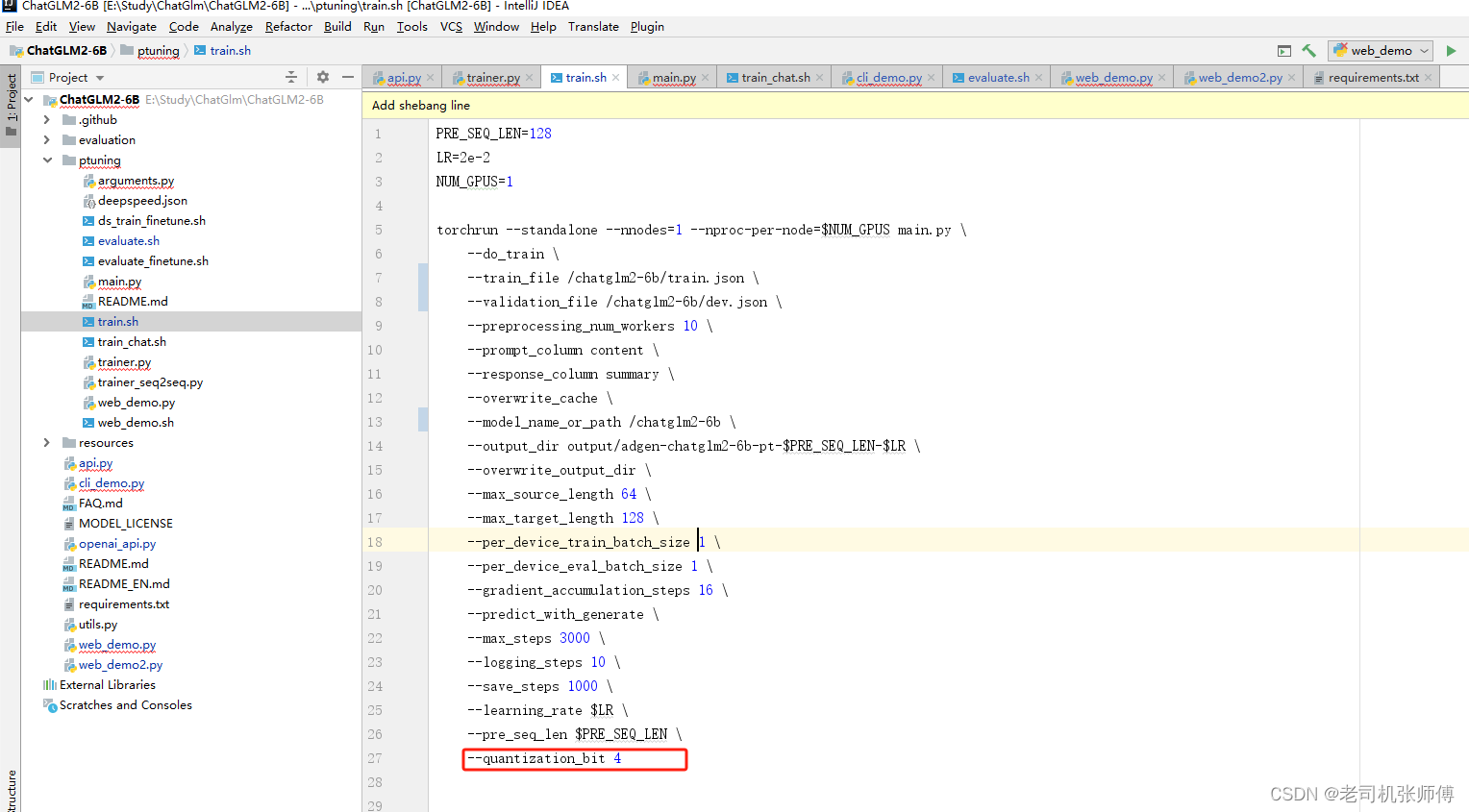The image size is (1469, 812).
Task: Click the Build project hammer icon
Action: (x=1308, y=51)
